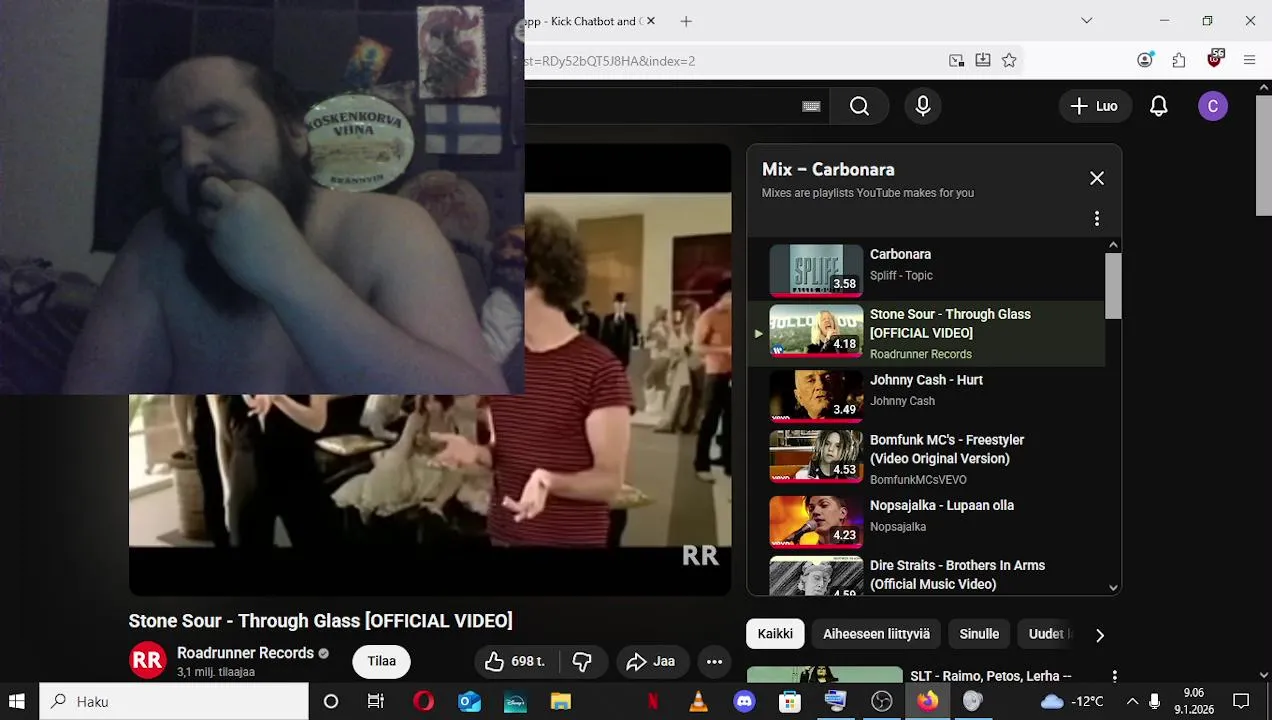Screen dimensions: 1272x720
Task: Start voice search with the microphone icon
Action: 923,106
